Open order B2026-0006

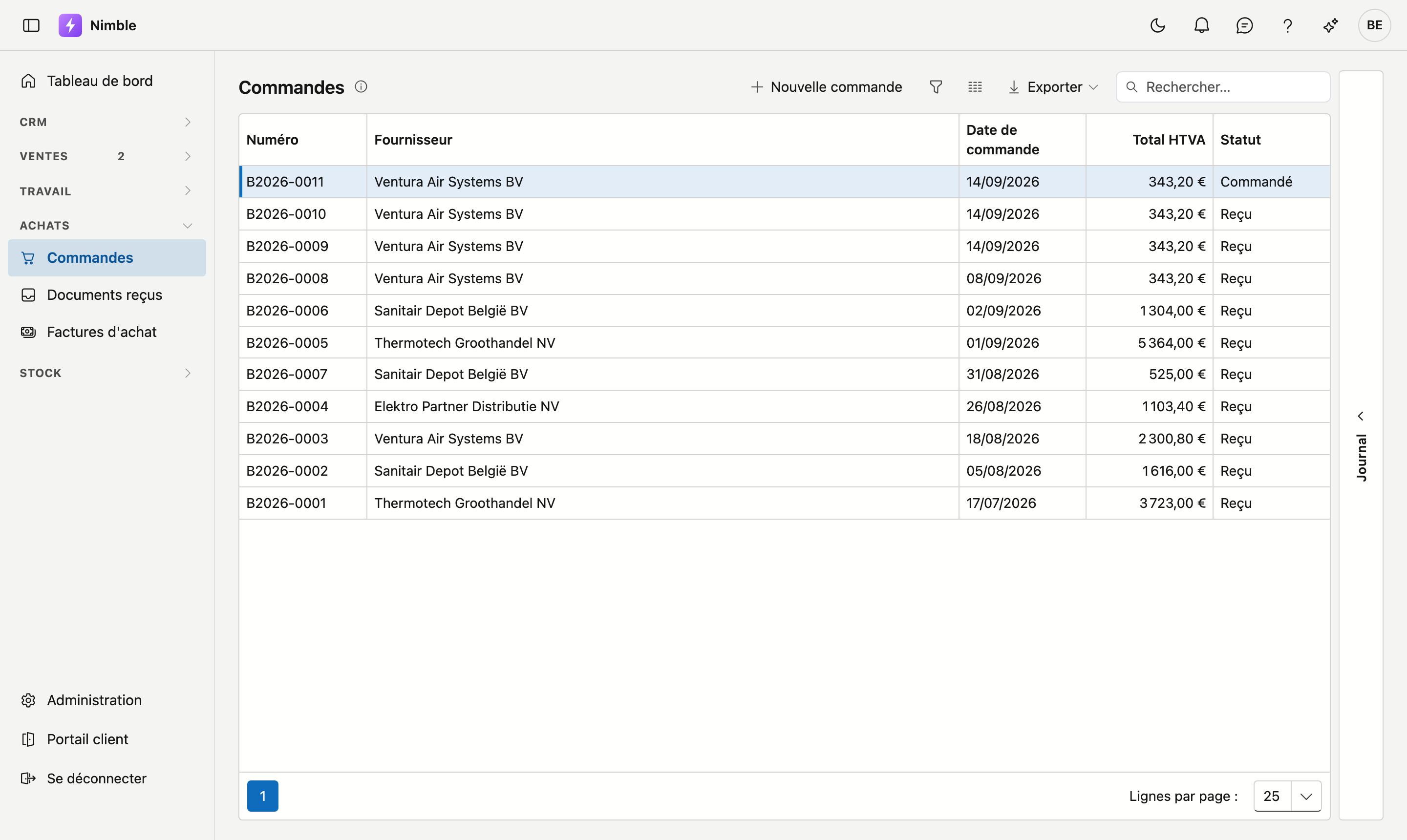[x=287, y=311]
